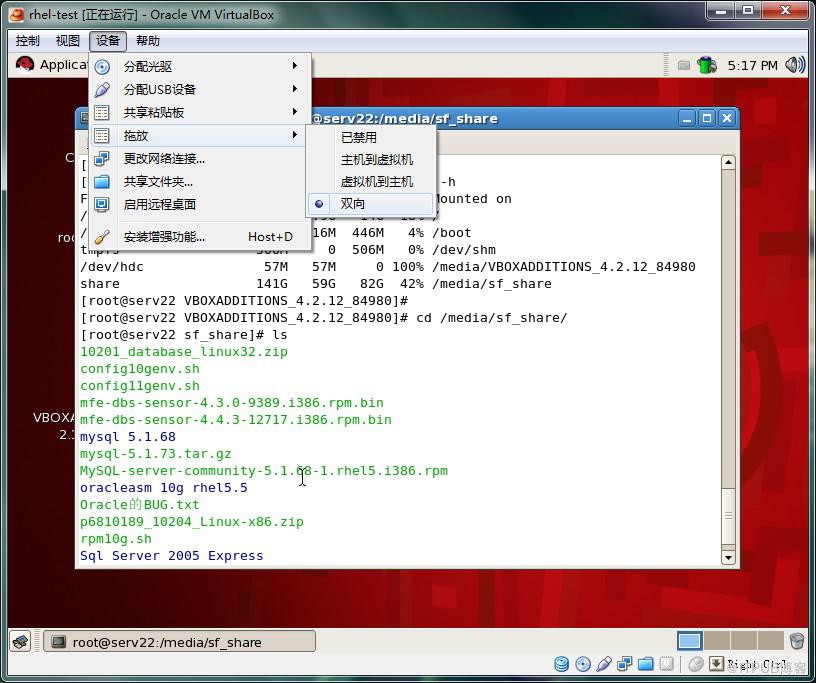Click the guest volume speaker icon
816x683 pixels.
coord(795,65)
